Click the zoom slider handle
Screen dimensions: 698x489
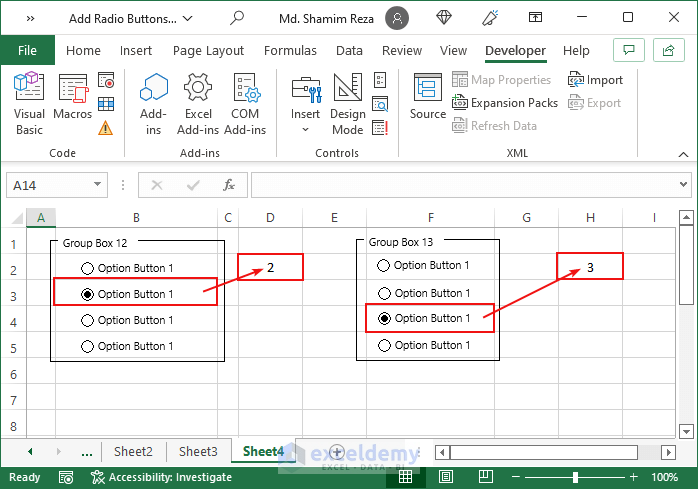point(575,477)
